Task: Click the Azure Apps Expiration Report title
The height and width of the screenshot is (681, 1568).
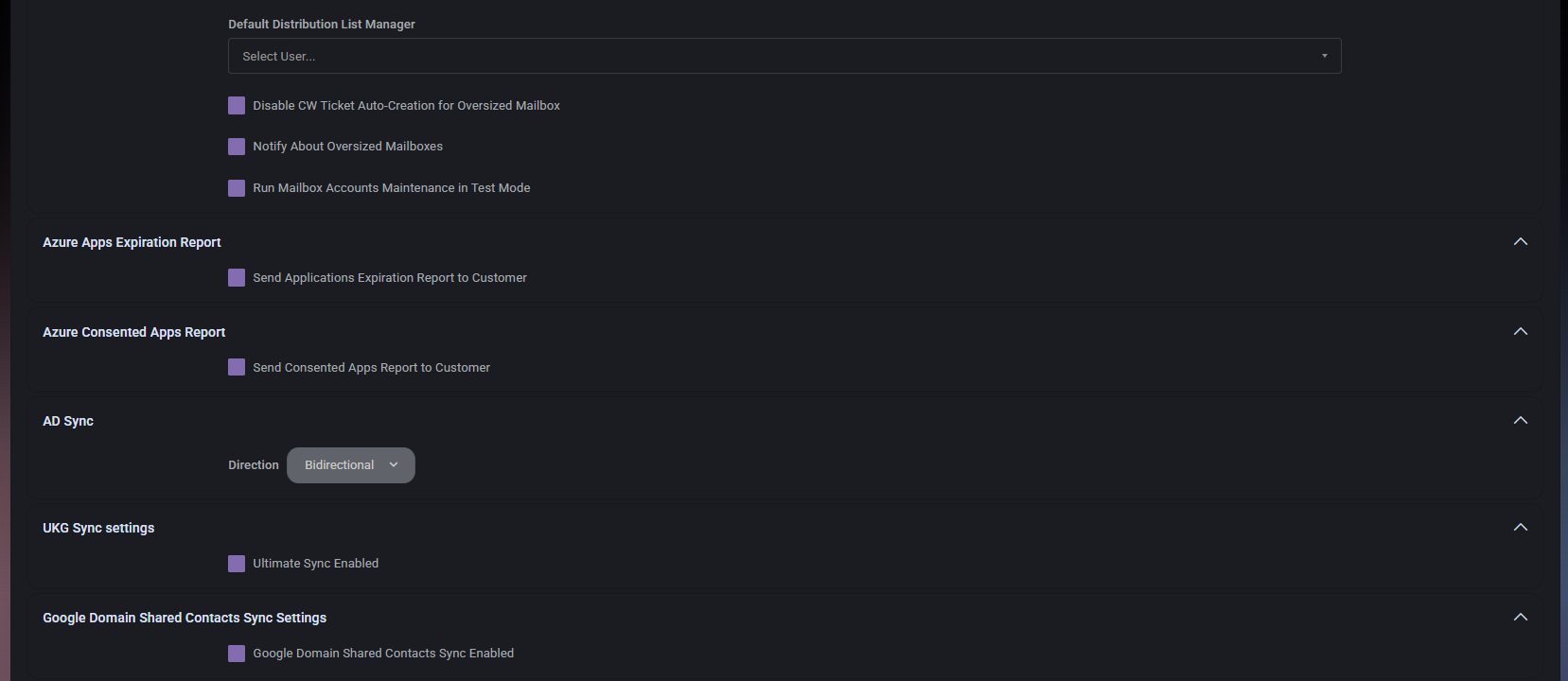Action: [131, 241]
